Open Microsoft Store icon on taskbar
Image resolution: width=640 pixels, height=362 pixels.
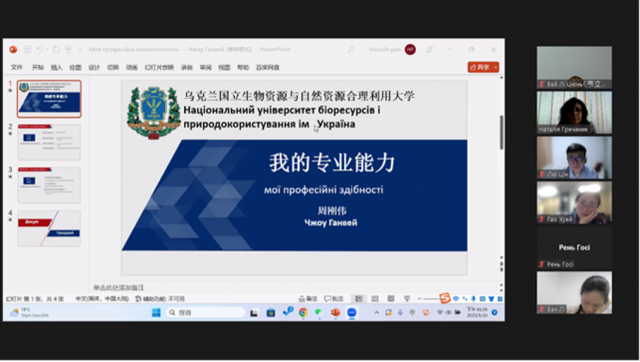point(271,313)
